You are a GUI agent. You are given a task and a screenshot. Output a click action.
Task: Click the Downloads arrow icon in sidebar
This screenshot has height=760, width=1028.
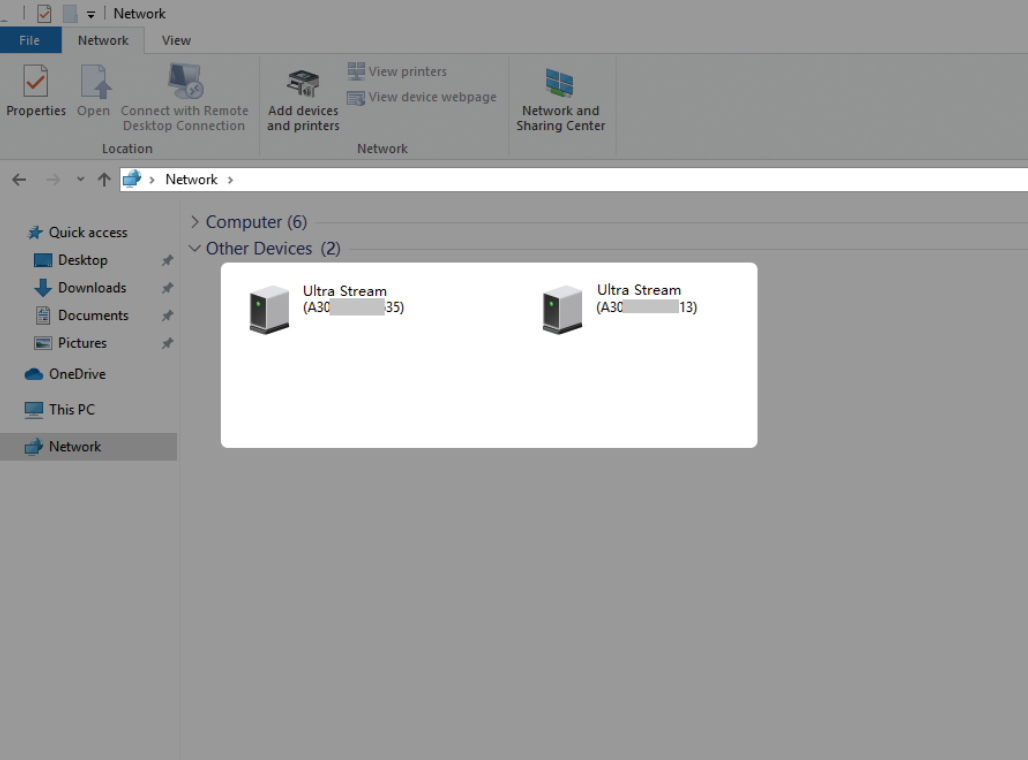click(43, 288)
